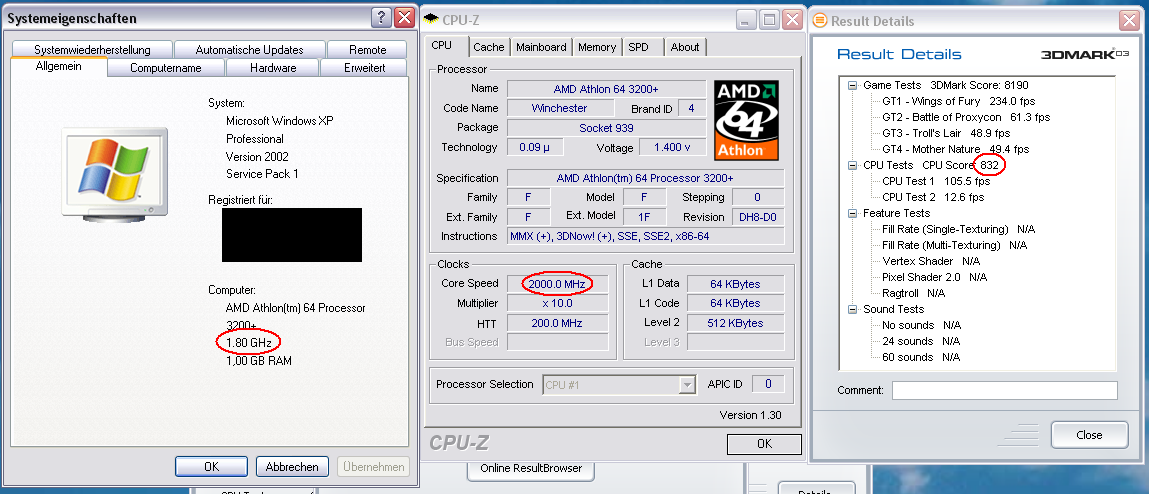1149x494 pixels.
Task: Open the Systemwiederherstellung tab
Action: click(92, 50)
